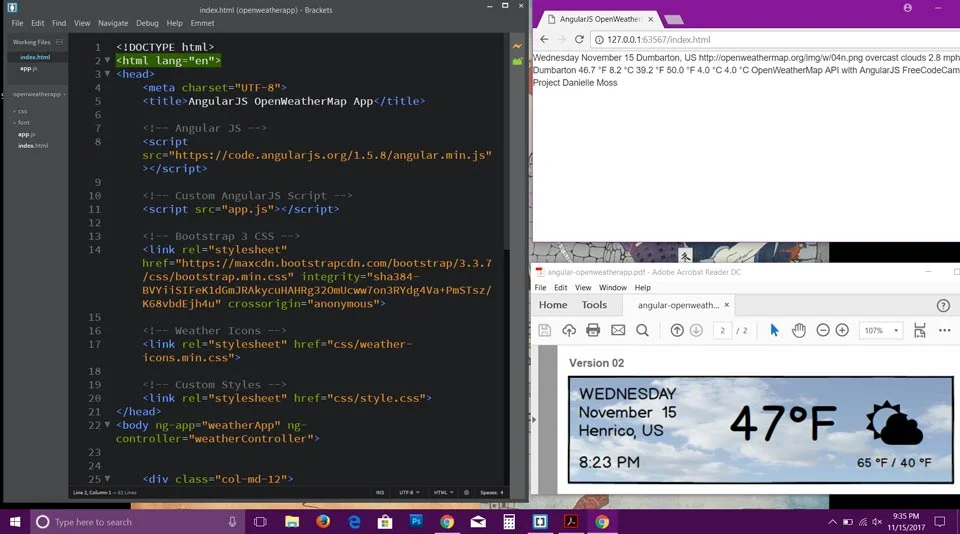Select the AngularJS OpenWeather Chrome tab
This screenshot has height=534, width=960.
(x=600, y=19)
